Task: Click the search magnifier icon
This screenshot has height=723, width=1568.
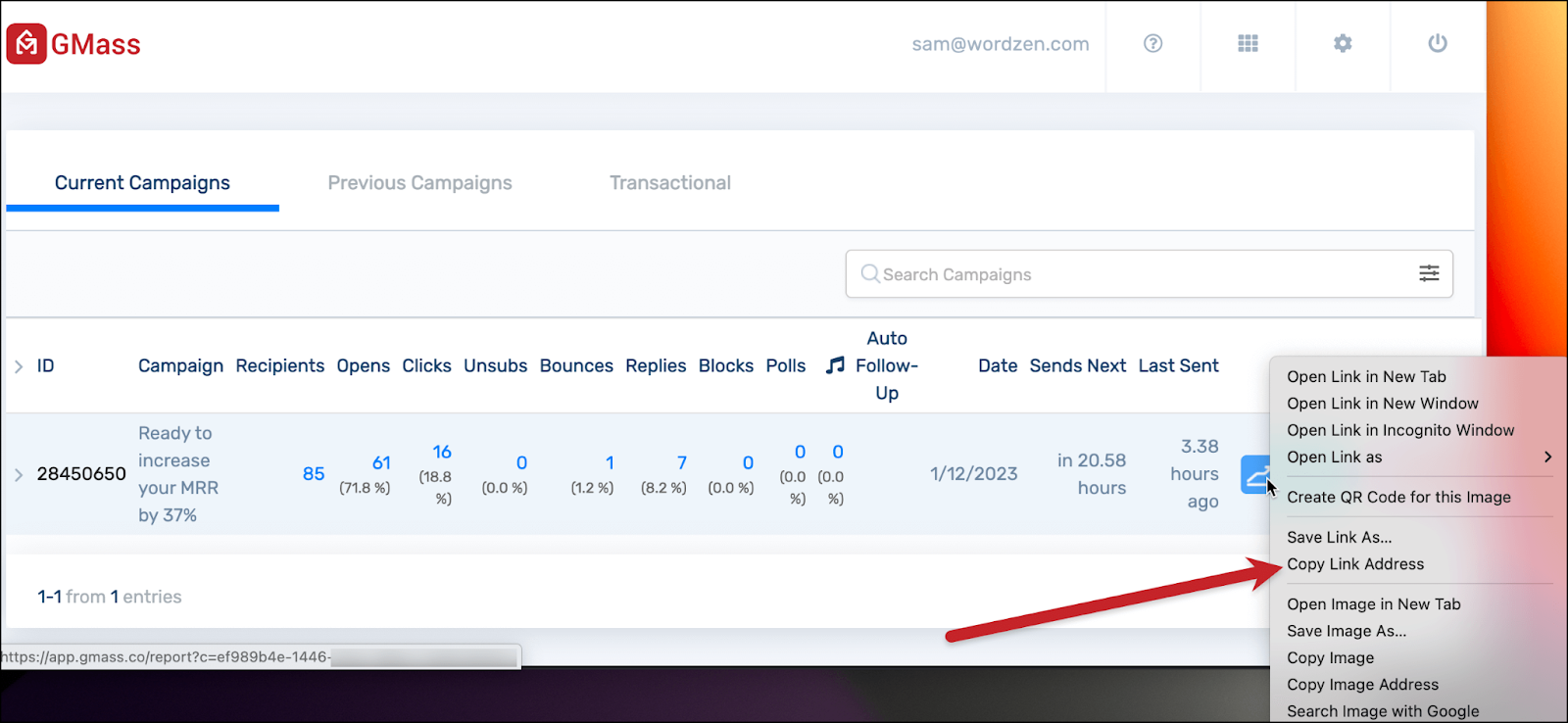Action: click(x=869, y=273)
